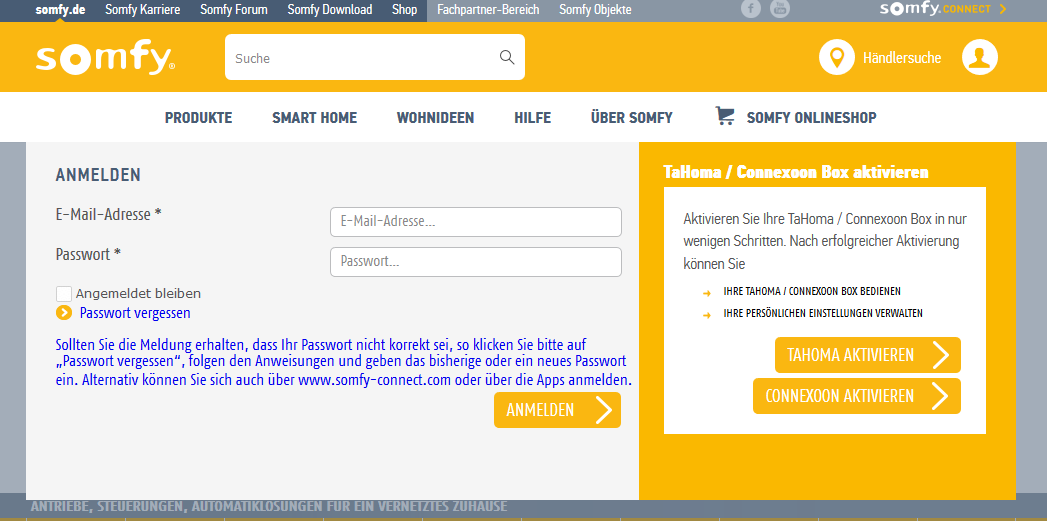Click the Passwort vergessen link
This screenshot has height=521, width=1047.
pos(135,313)
